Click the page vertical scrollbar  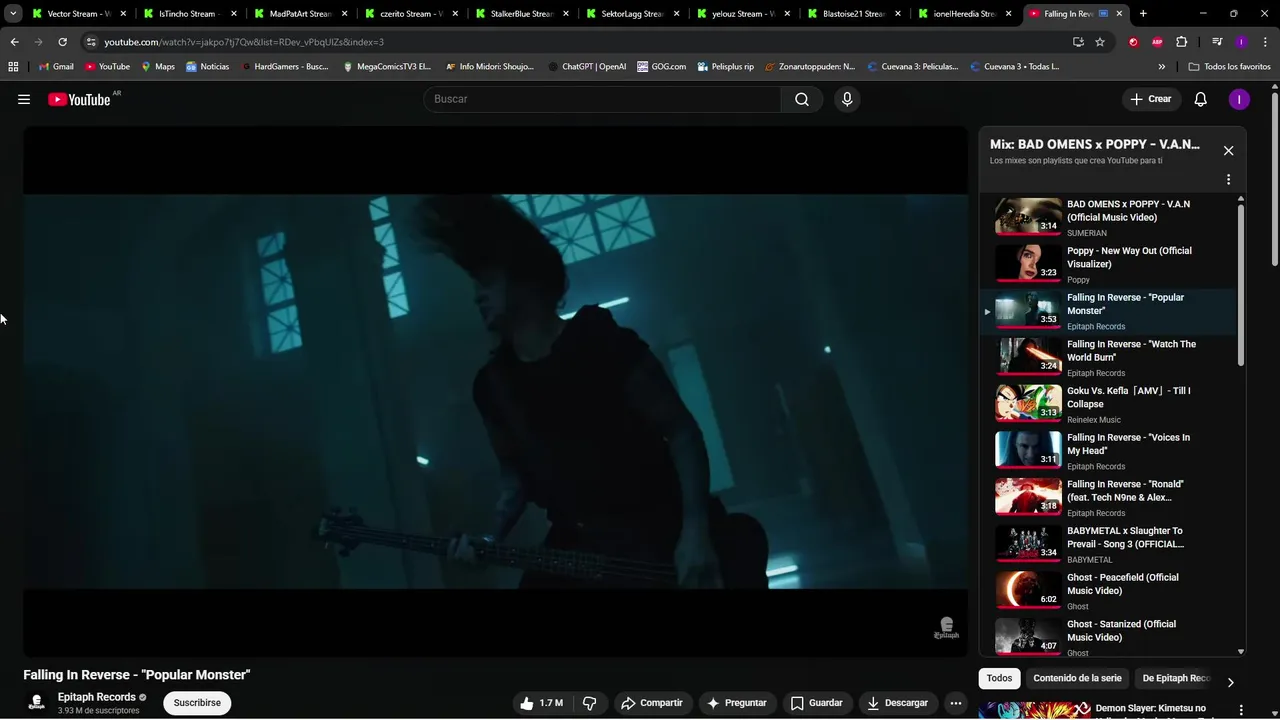[1275, 180]
